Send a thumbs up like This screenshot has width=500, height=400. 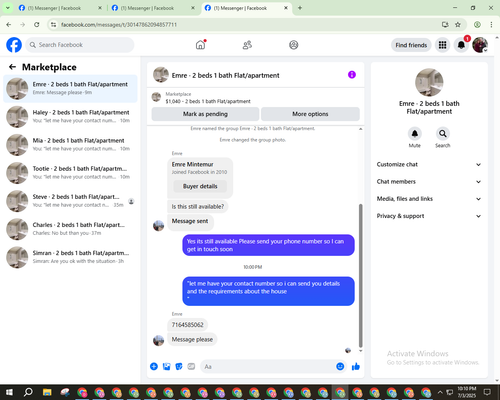[356, 366]
